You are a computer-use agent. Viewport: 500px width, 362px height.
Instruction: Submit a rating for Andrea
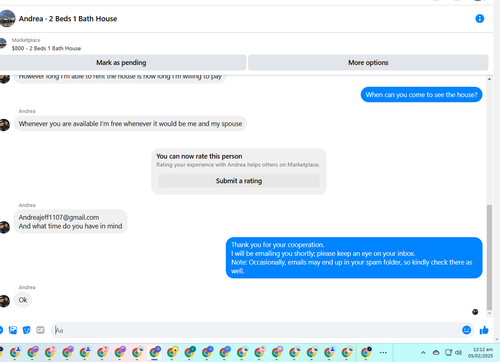239,181
